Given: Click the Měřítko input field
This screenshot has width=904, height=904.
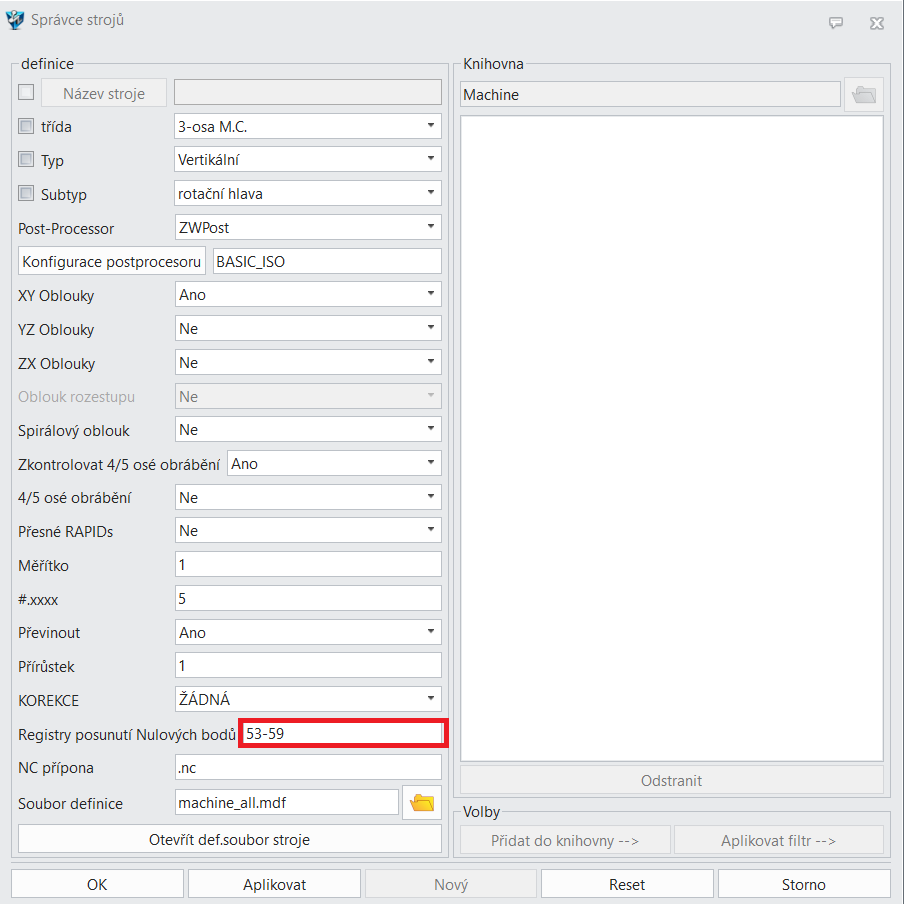Looking at the screenshot, I should [x=308, y=564].
